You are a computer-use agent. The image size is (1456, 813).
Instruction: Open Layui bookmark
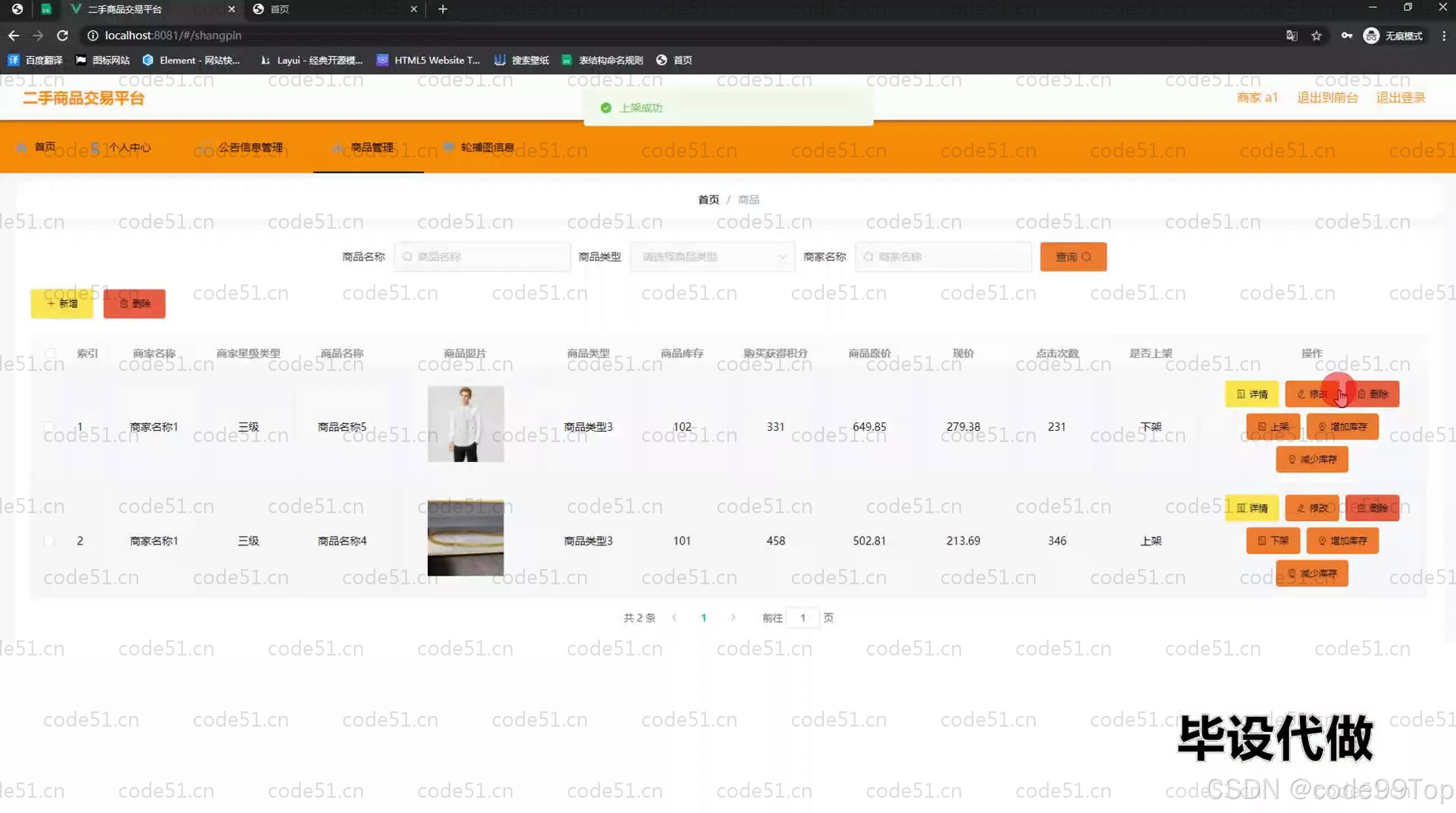[x=312, y=60]
